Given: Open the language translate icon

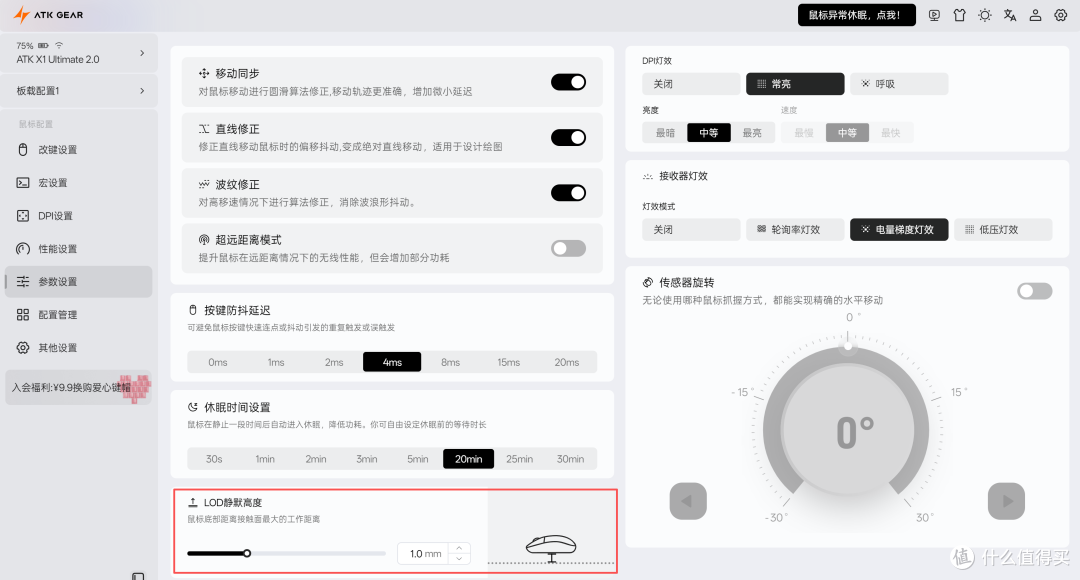Looking at the screenshot, I should [x=1010, y=15].
